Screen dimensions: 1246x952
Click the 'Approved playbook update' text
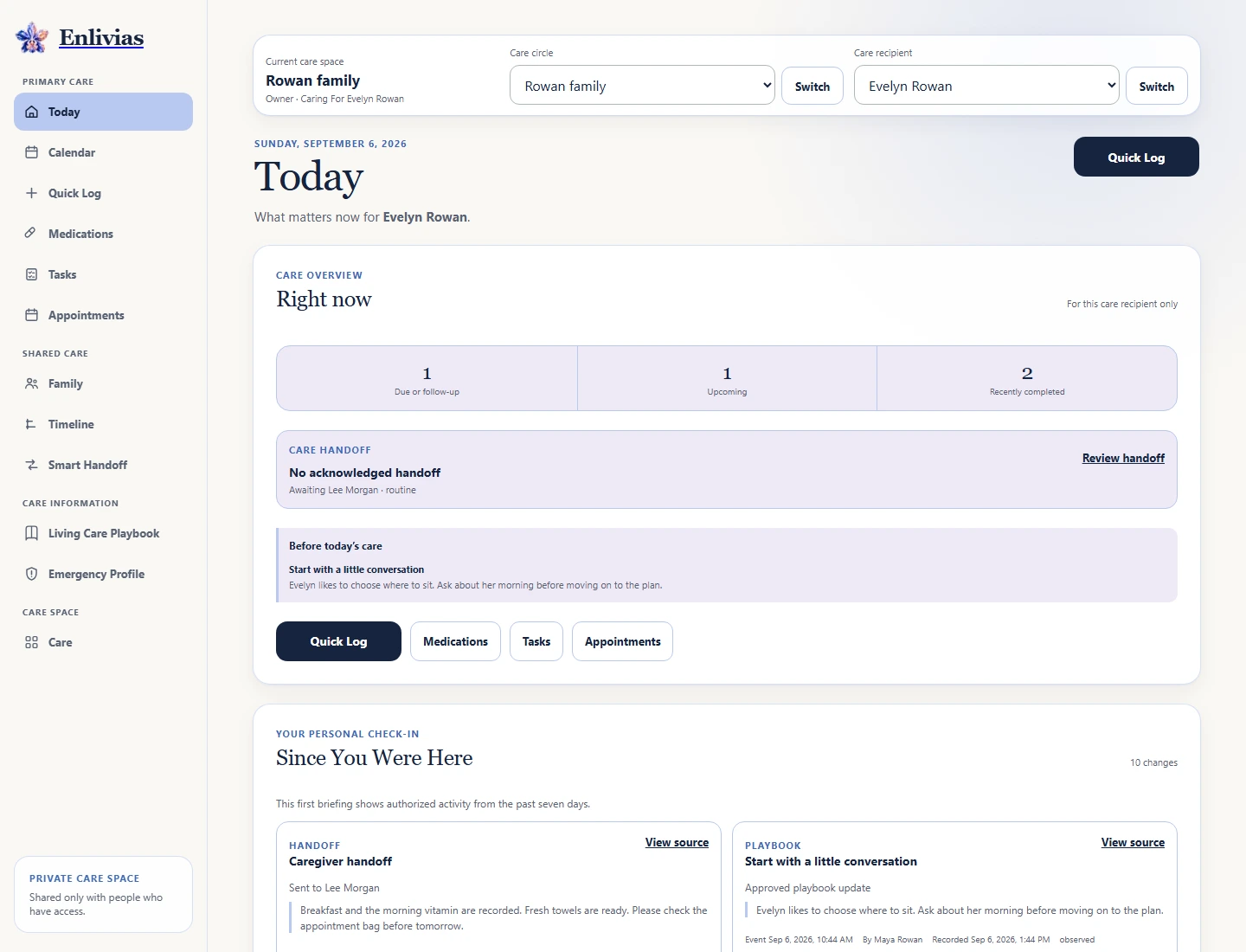pos(807,888)
